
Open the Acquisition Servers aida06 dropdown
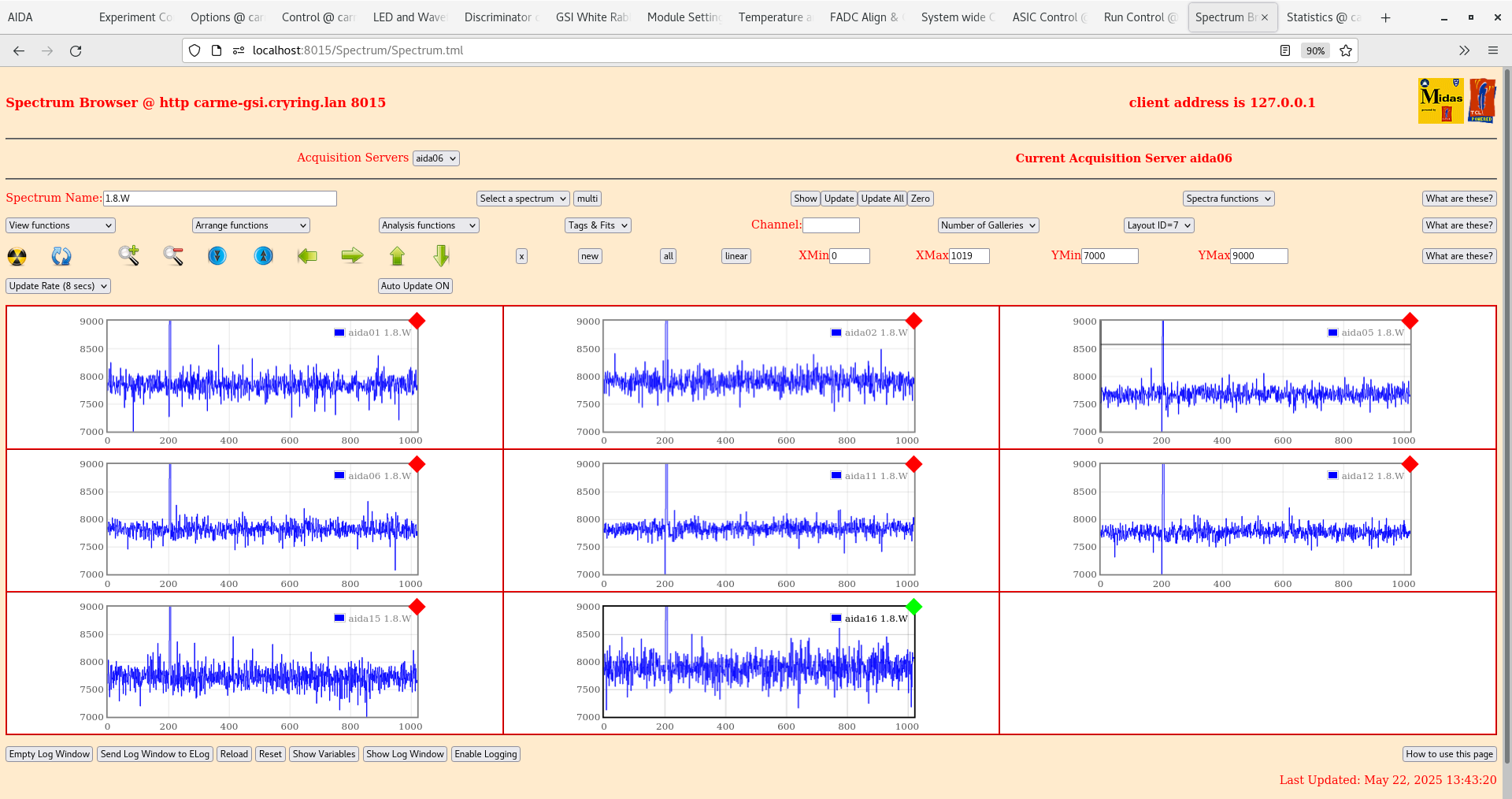(x=435, y=158)
